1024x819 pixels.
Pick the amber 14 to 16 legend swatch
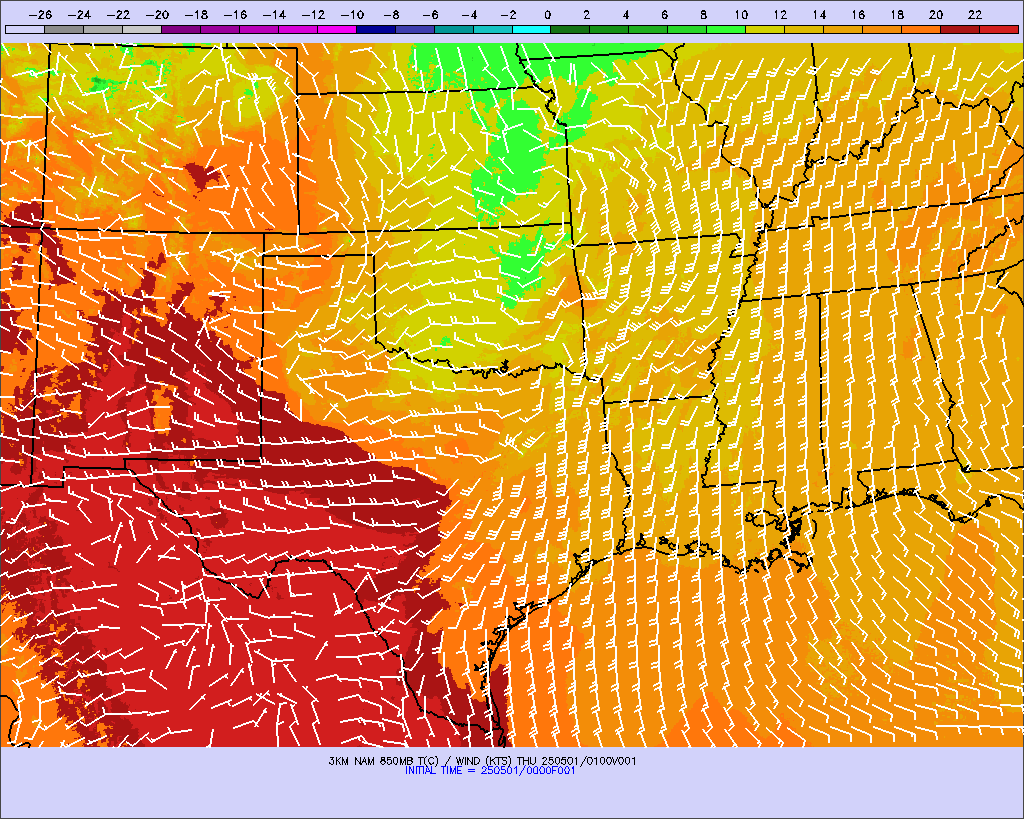click(x=844, y=29)
